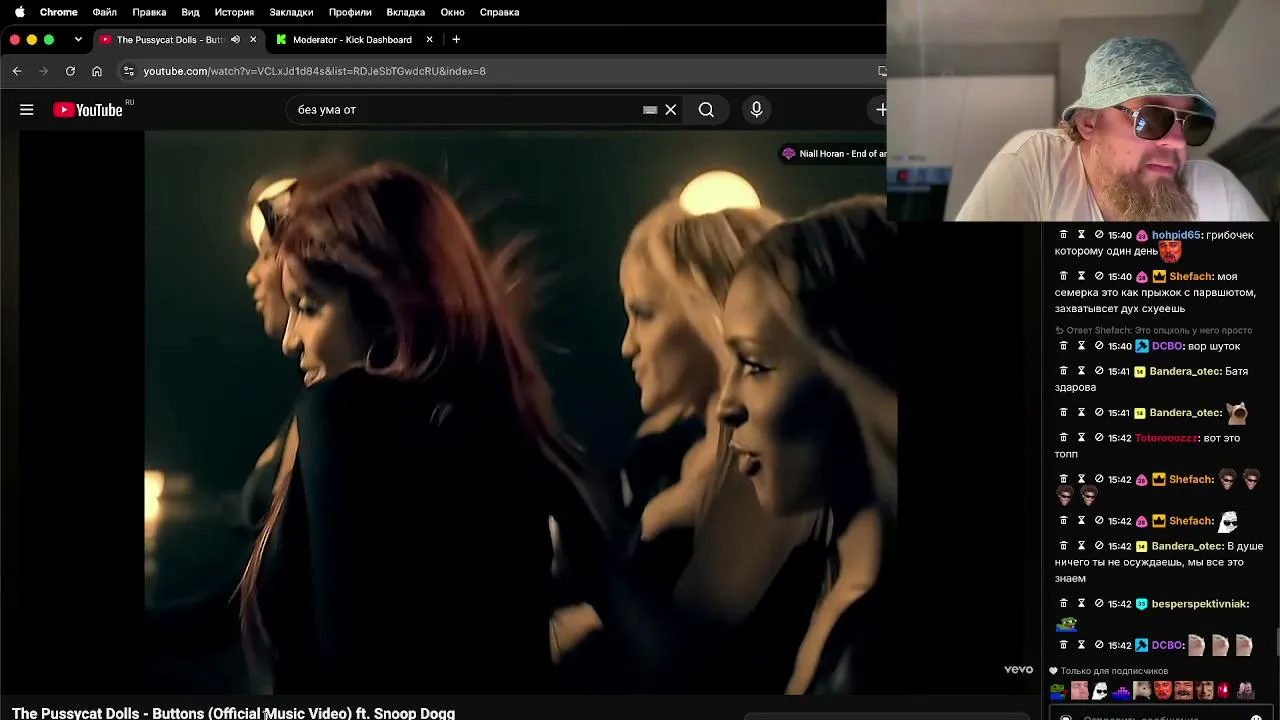1280x720 pixels.
Task: Open the Chrome home page button
Action: (97, 71)
